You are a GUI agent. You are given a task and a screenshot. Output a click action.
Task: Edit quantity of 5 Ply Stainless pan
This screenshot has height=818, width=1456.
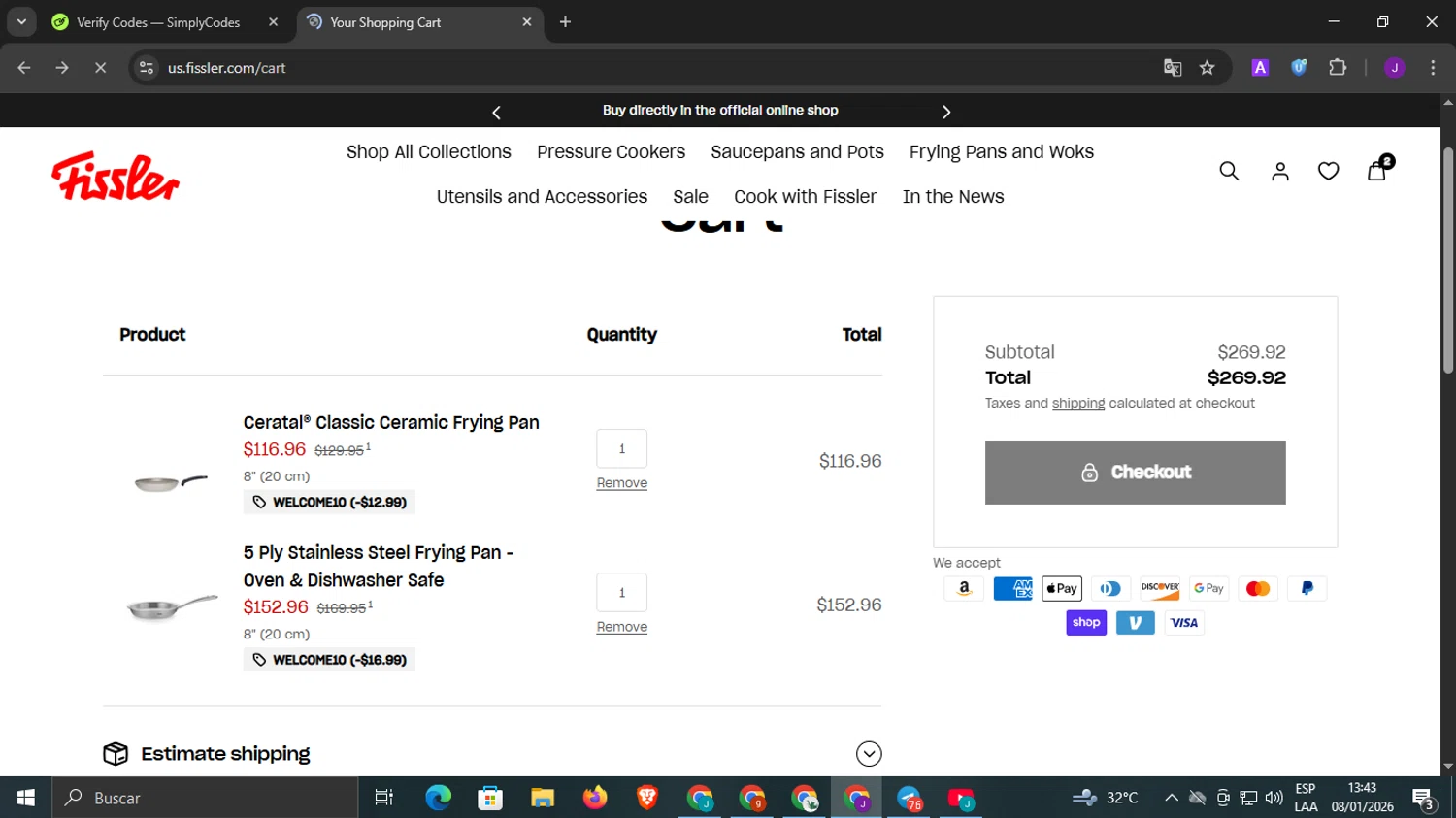pyautogui.click(x=621, y=592)
